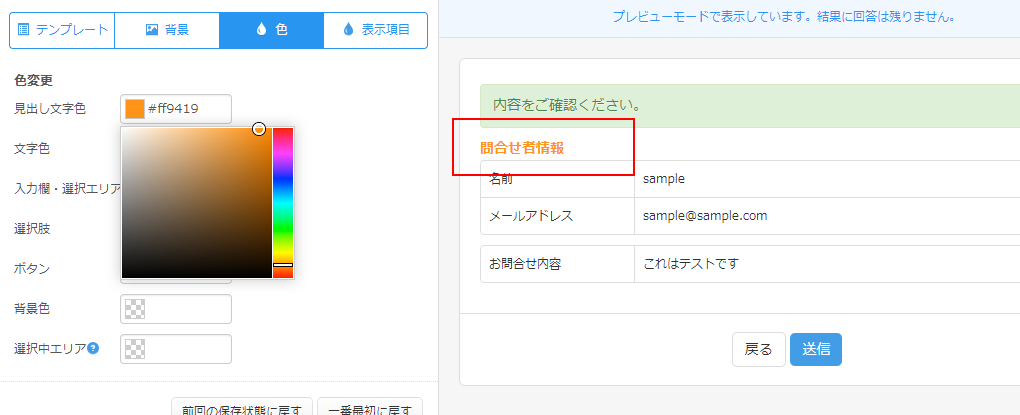The height and width of the screenshot is (415, 1020).
Task: Click the #ff9419 hex color input field
Action: click(186, 109)
